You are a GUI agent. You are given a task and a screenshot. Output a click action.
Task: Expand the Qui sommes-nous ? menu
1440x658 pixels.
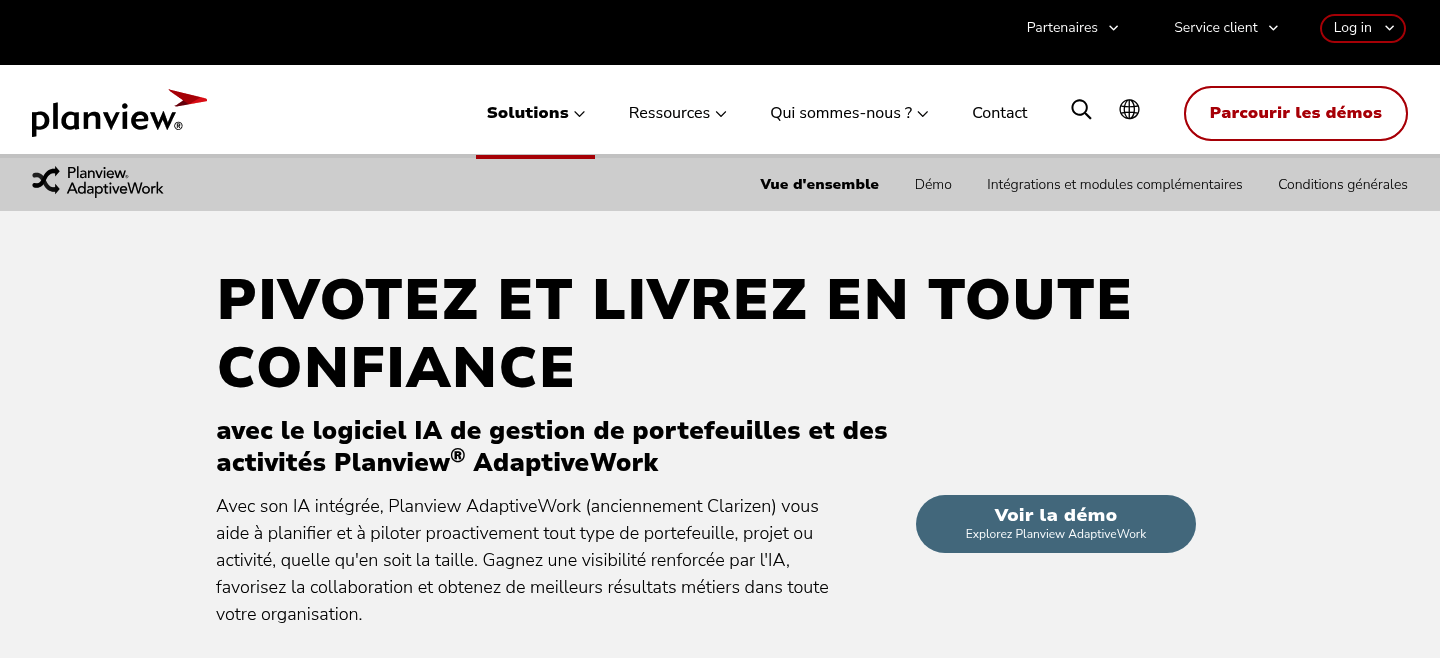point(849,113)
